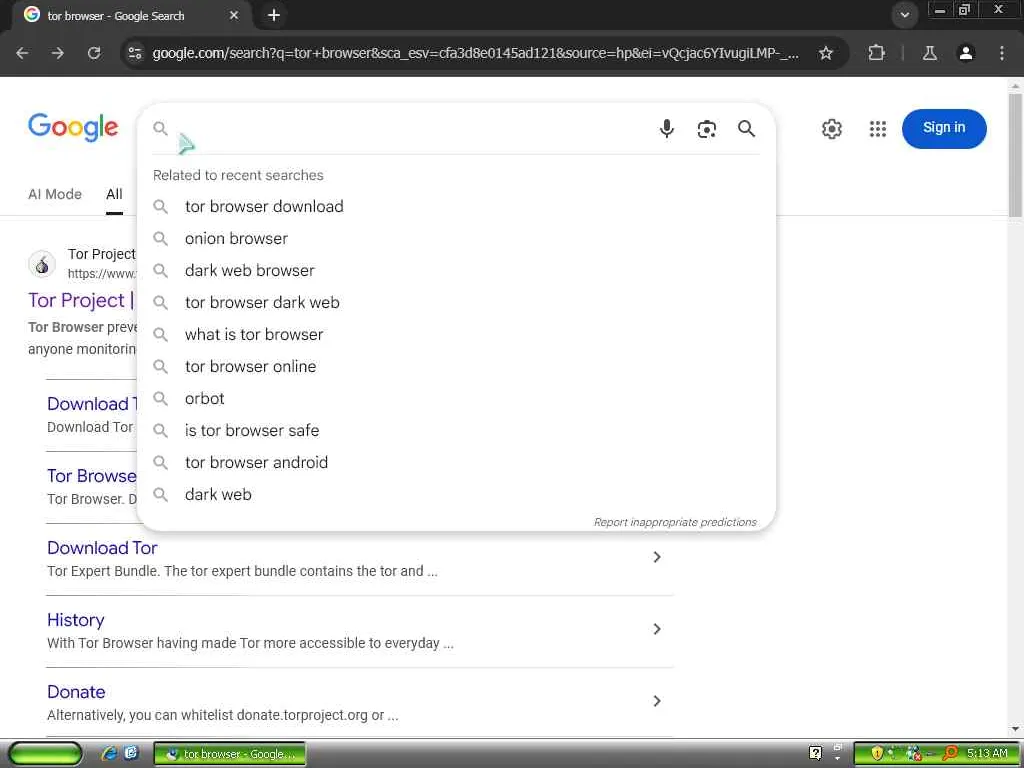Click the security shield tray icon

[x=877, y=754]
